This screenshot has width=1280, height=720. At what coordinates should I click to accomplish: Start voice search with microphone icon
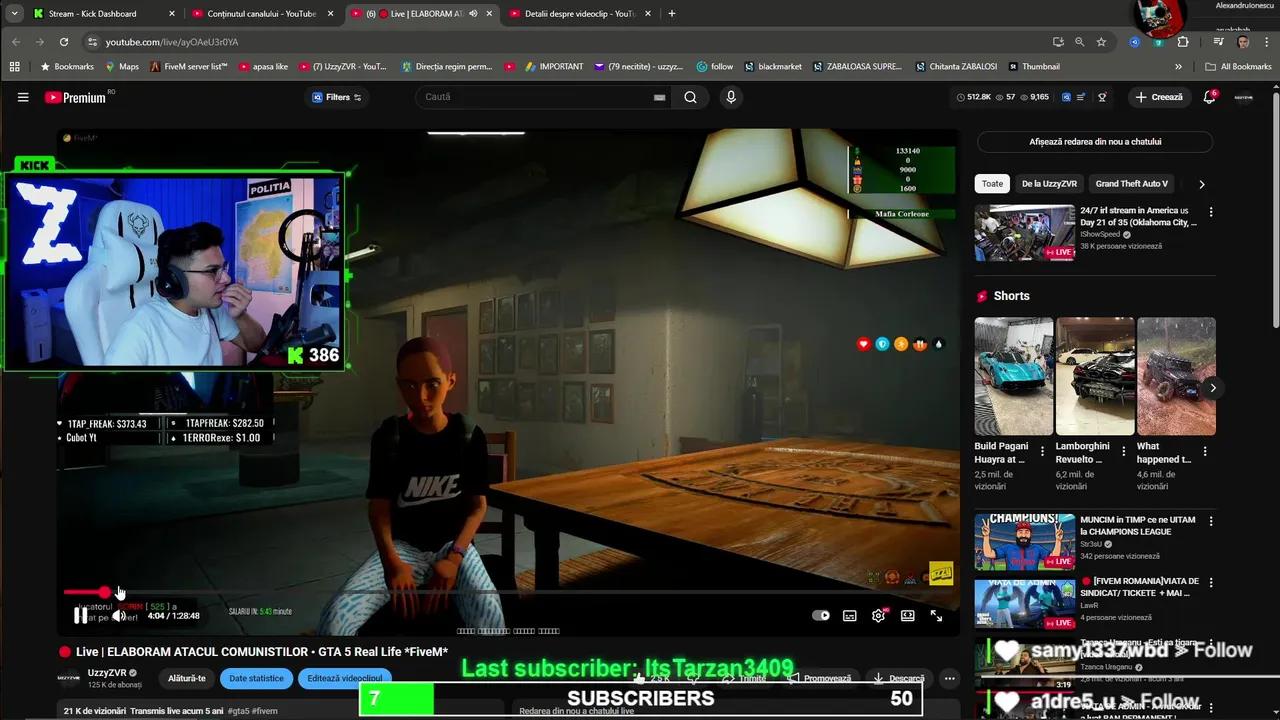pos(731,97)
